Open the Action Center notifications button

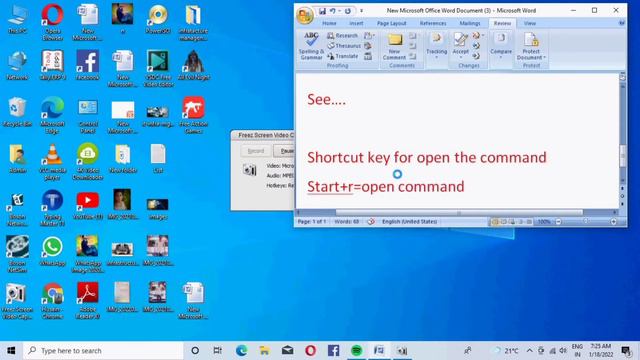coord(626,350)
